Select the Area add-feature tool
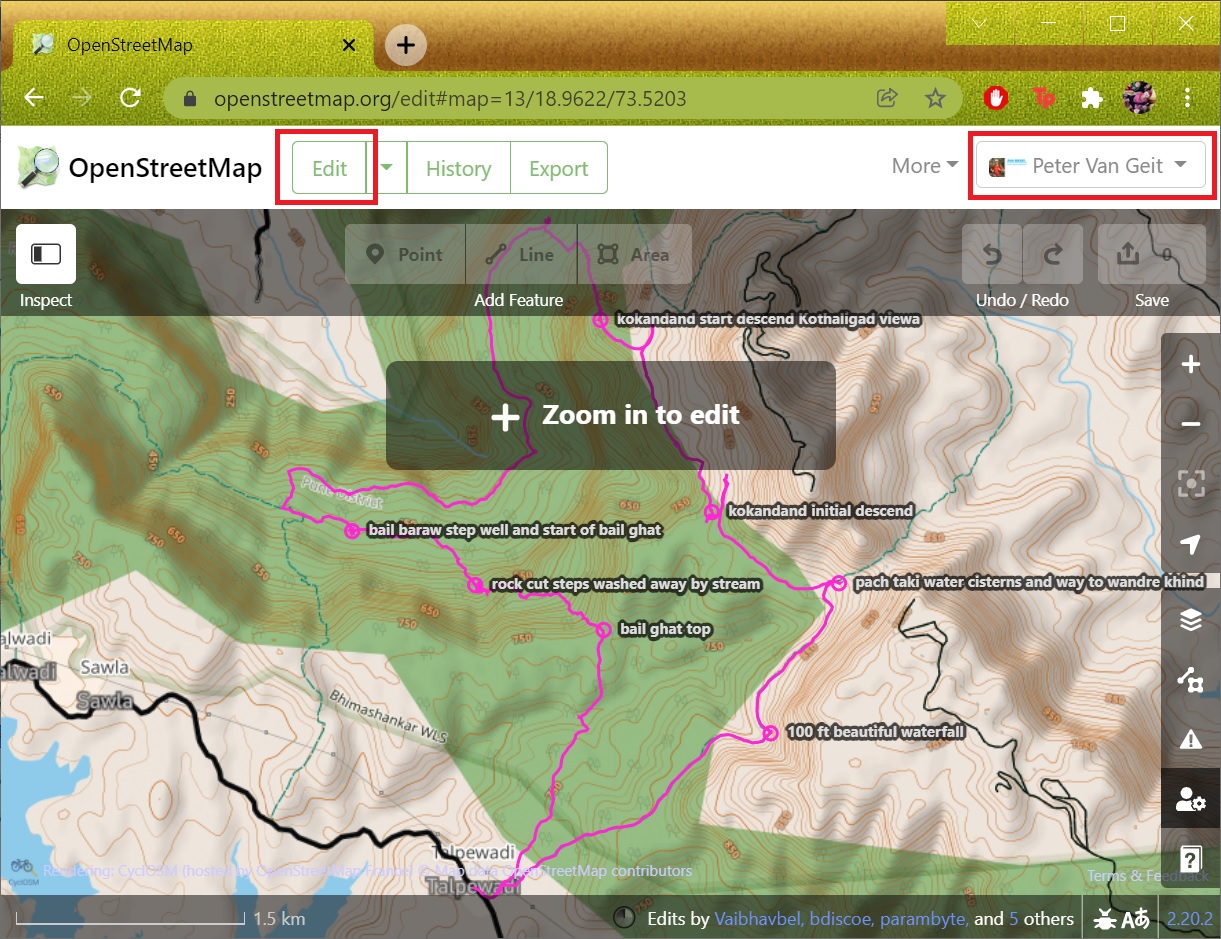1221x939 pixels. coord(635,255)
